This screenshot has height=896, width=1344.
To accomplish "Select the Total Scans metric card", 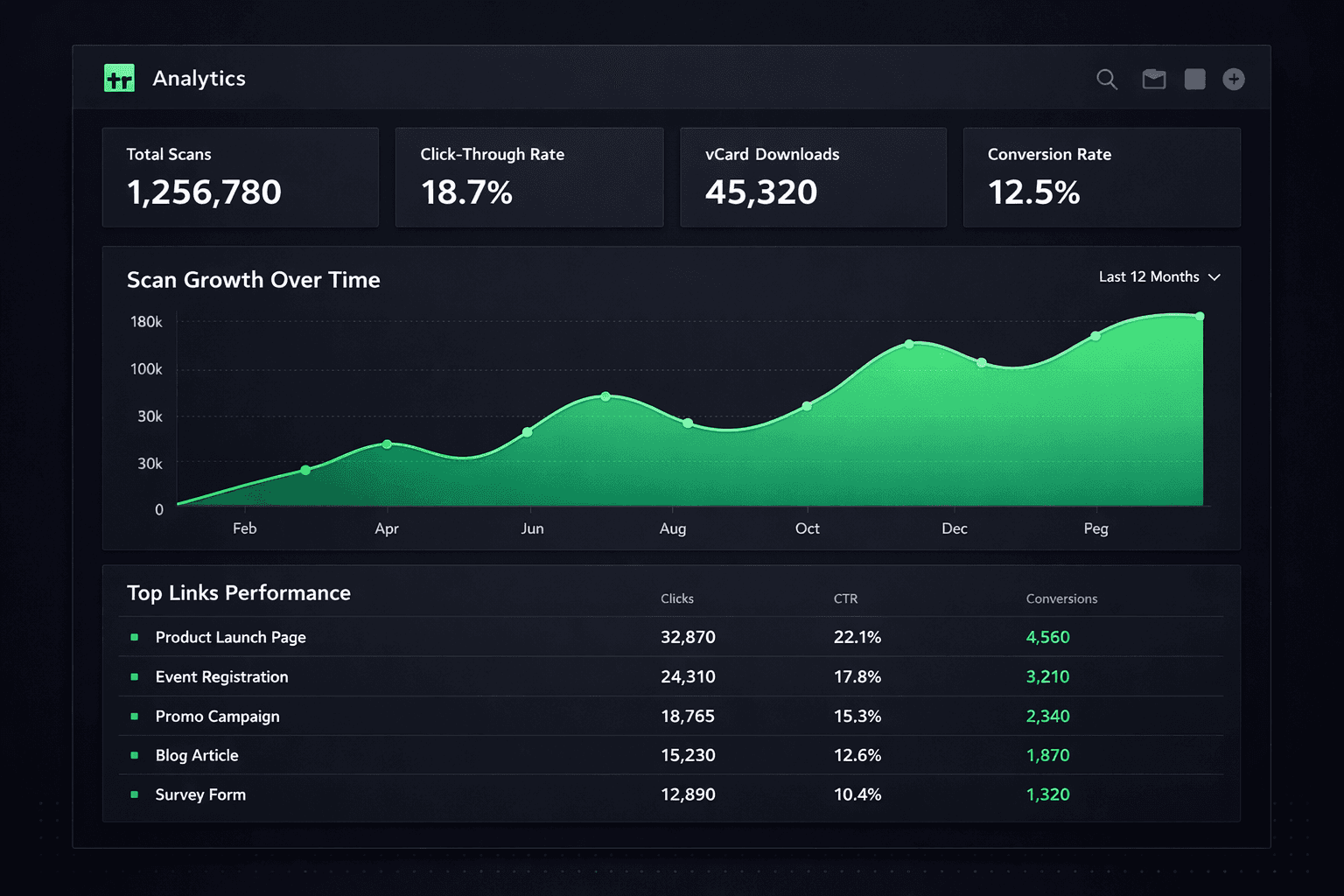I will tap(240, 177).
